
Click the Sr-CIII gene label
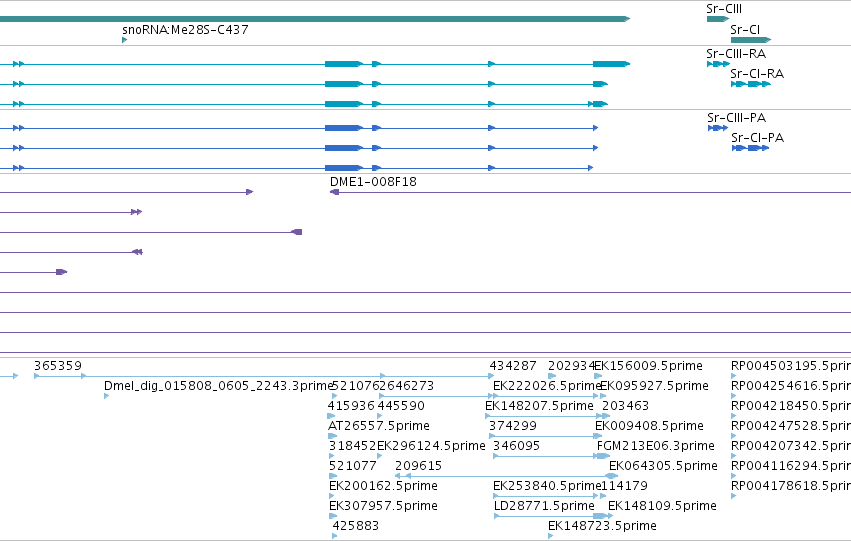pyautogui.click(x=724, y=9)
